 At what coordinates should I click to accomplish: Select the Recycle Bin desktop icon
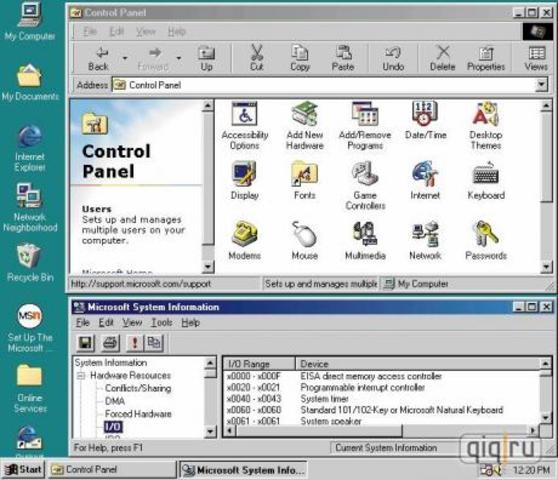tap(30, 263)
